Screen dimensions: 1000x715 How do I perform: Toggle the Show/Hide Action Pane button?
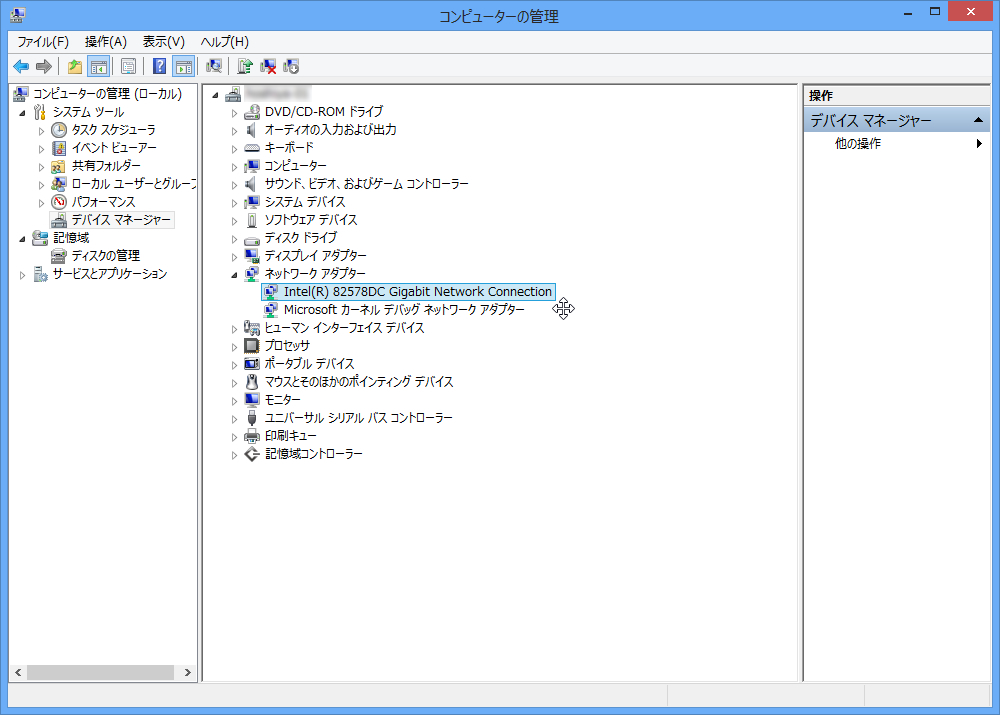(184, 66)
